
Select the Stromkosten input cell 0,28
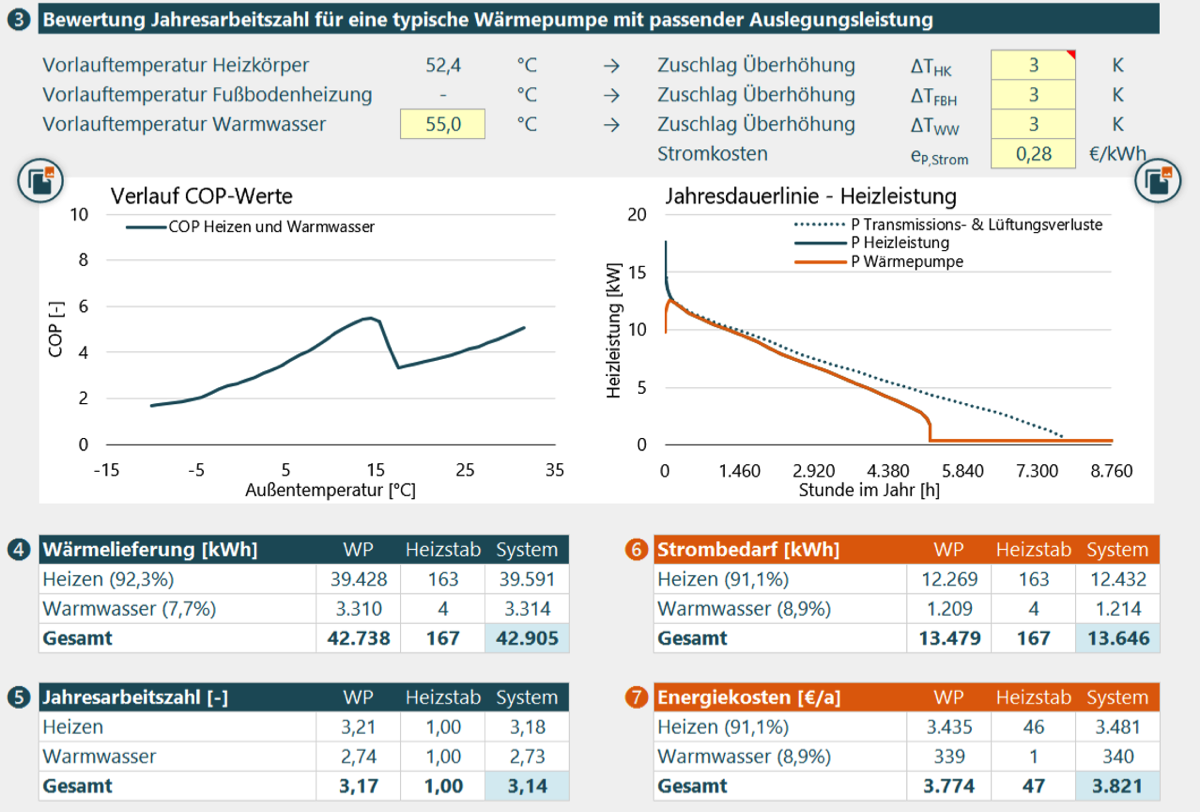click(x=1033, y=154)
